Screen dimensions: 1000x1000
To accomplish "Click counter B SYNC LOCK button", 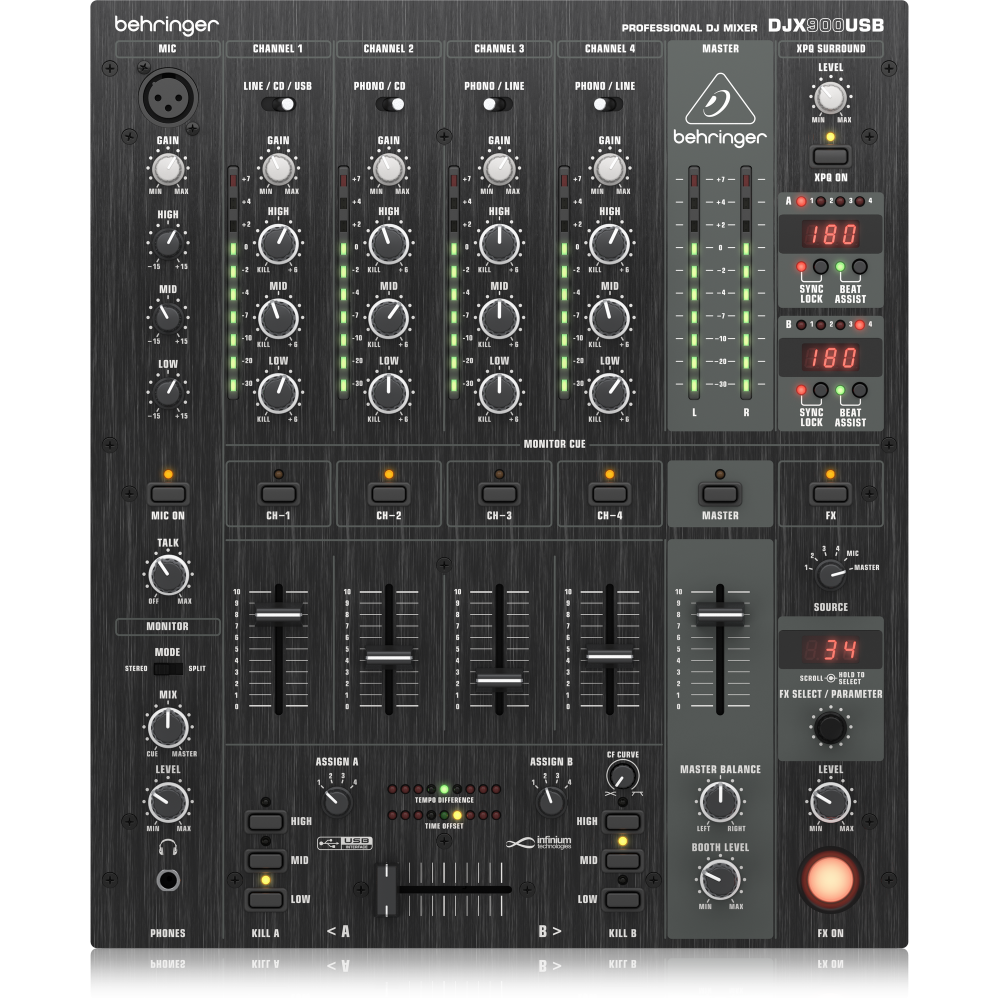I will point(821,390).
